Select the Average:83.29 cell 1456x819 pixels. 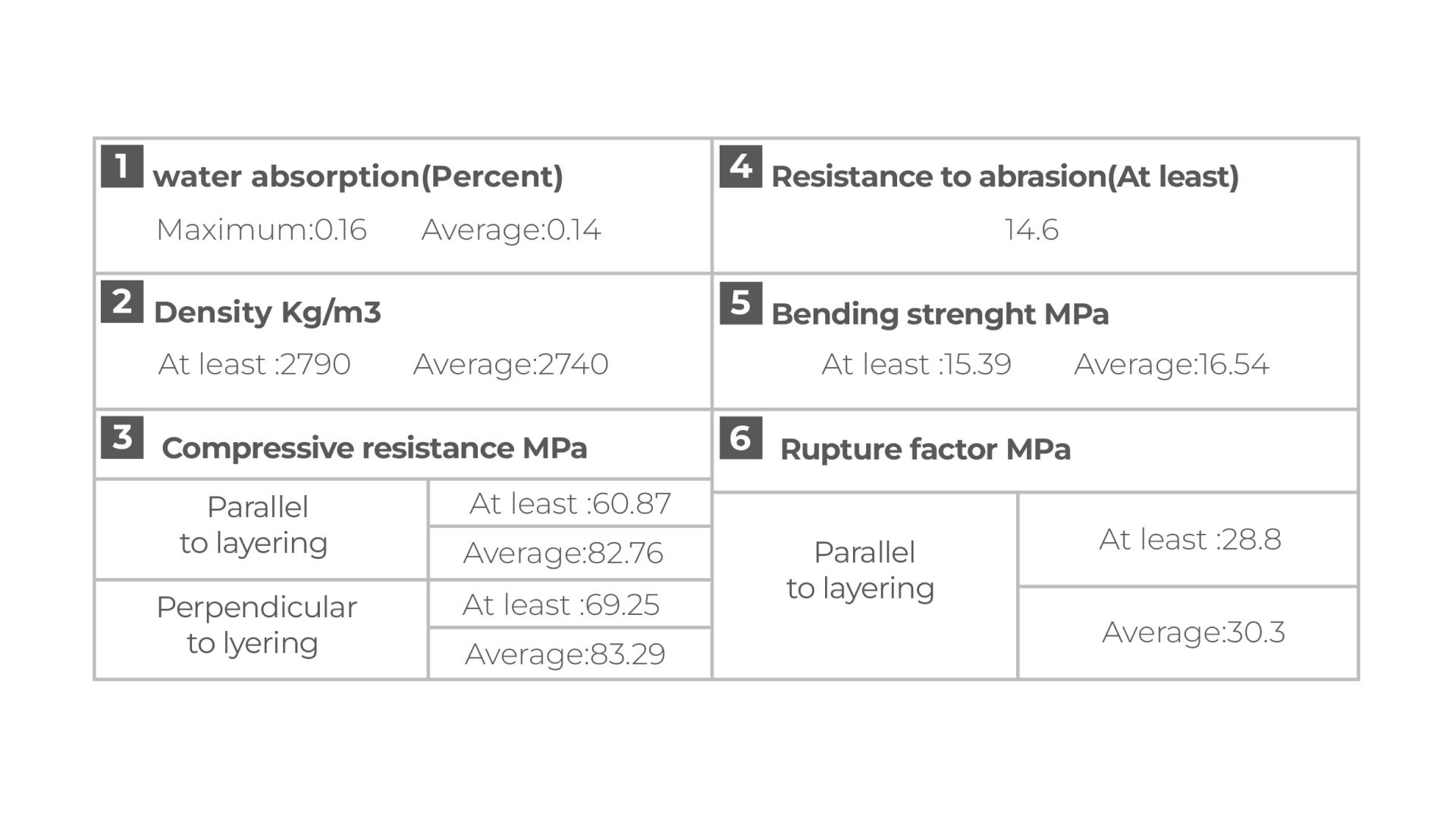[570, 654]
